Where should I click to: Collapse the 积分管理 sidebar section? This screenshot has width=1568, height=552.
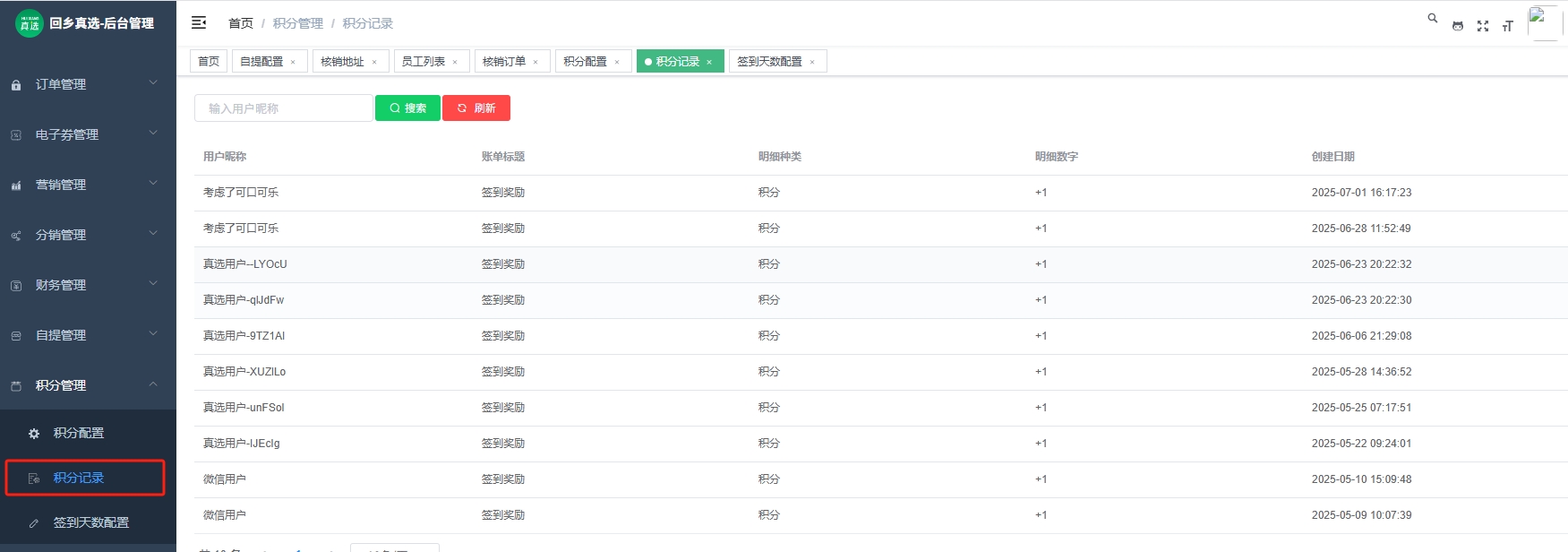pos(88,385)
